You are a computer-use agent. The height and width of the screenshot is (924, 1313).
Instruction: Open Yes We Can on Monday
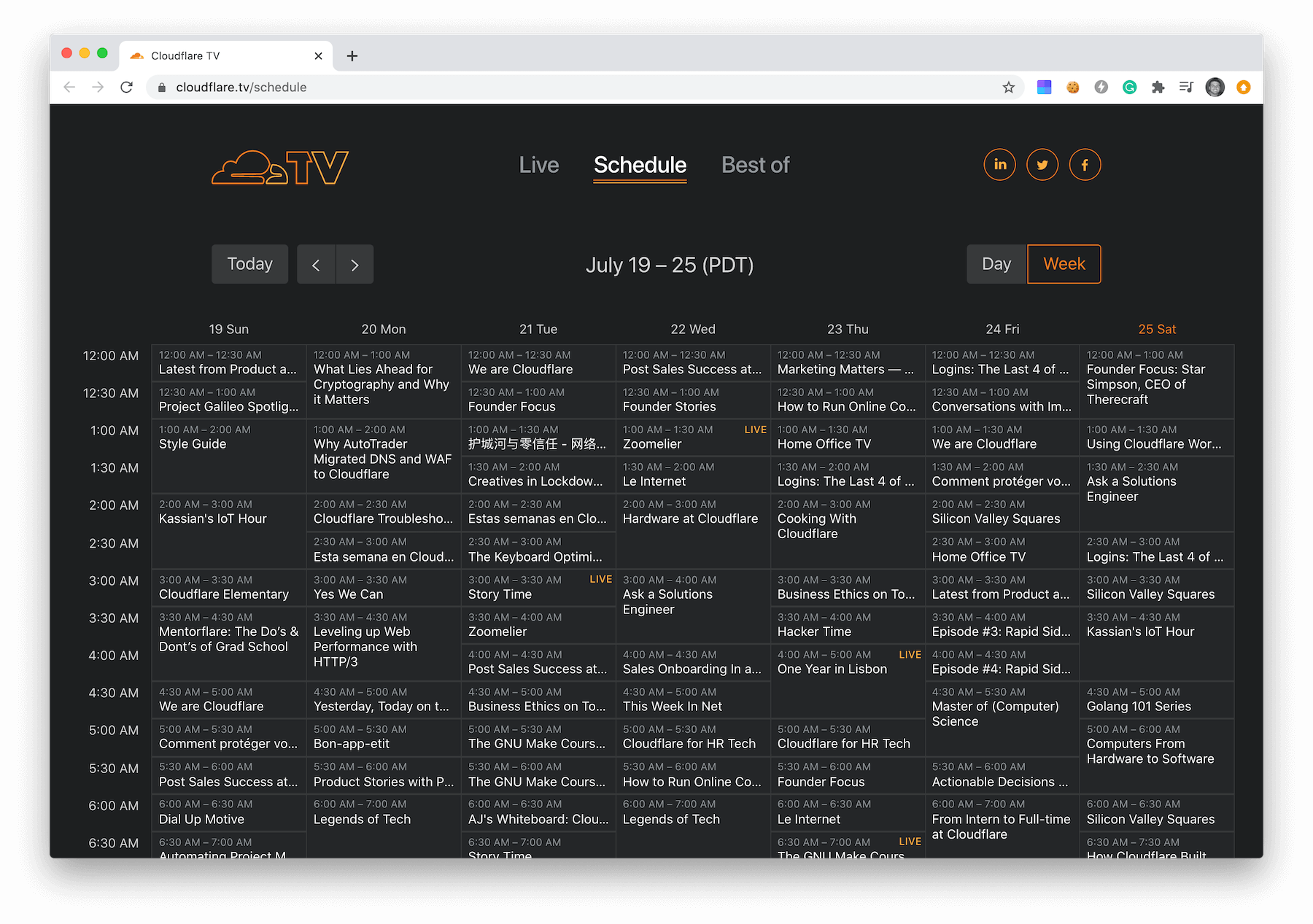tap(384, 588)
